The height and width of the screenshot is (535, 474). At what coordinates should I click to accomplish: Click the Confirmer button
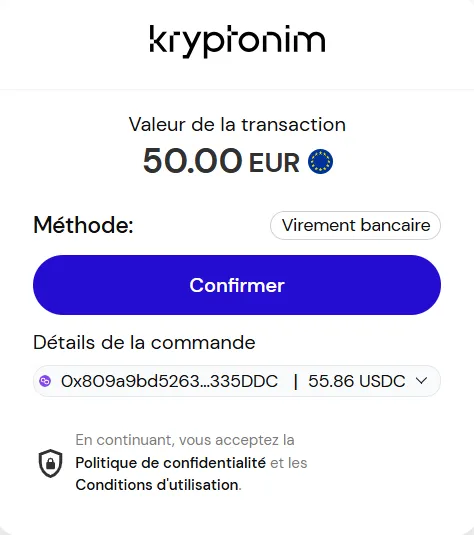237,285
